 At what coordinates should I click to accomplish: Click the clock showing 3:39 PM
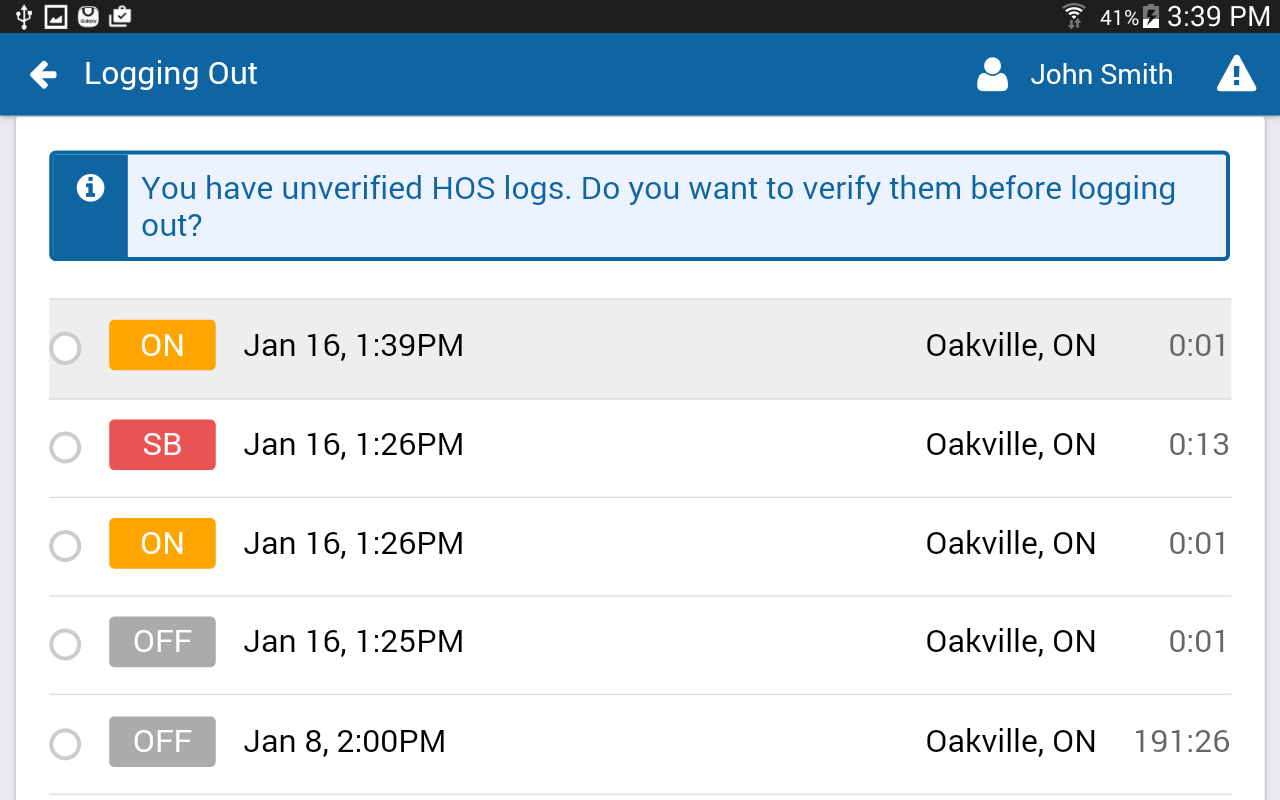1216,16
